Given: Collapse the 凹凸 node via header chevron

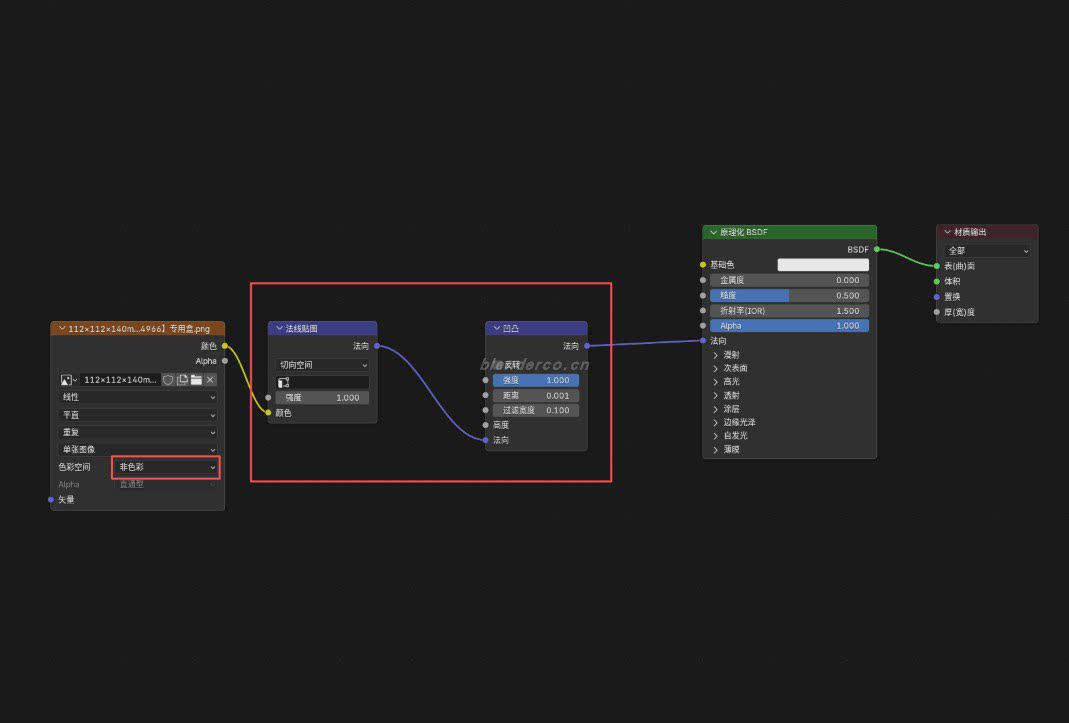Looking at the screenshot, I should (x=496, y=329).
